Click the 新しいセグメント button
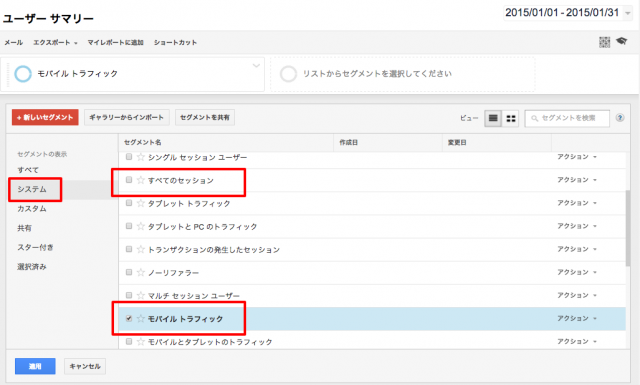 (45, 118)
